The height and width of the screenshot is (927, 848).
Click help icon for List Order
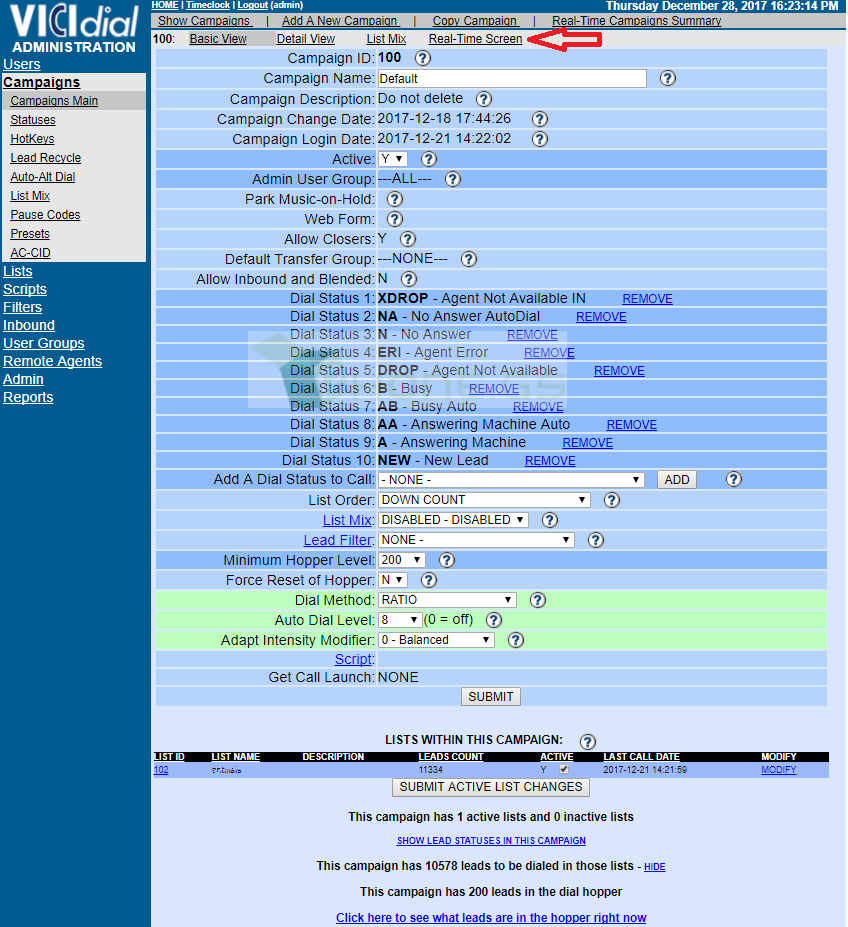coord(611,500)
